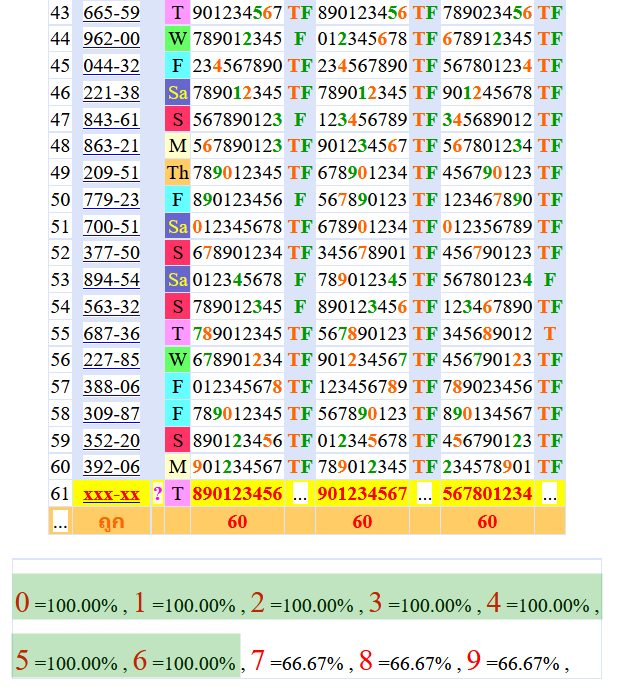Image resolution: width=618 pixels, height=693 pixels.
Task: Click the pink question mark in row 61
Action: click(x=157, y=494)
